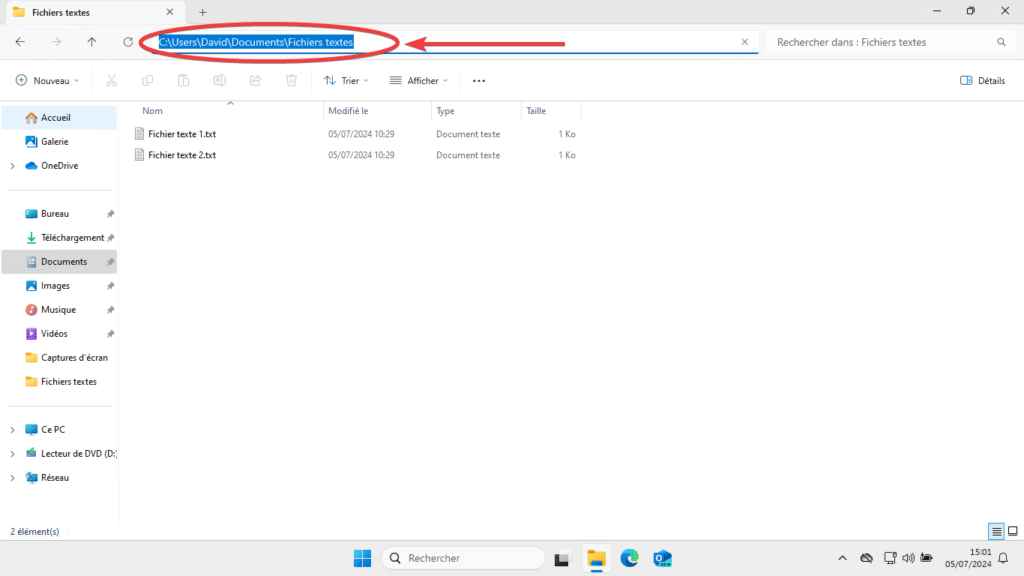1024x576 pixels.
Task: Open a new Explorer tab with the plus button
Action: [x=203, y=14]
